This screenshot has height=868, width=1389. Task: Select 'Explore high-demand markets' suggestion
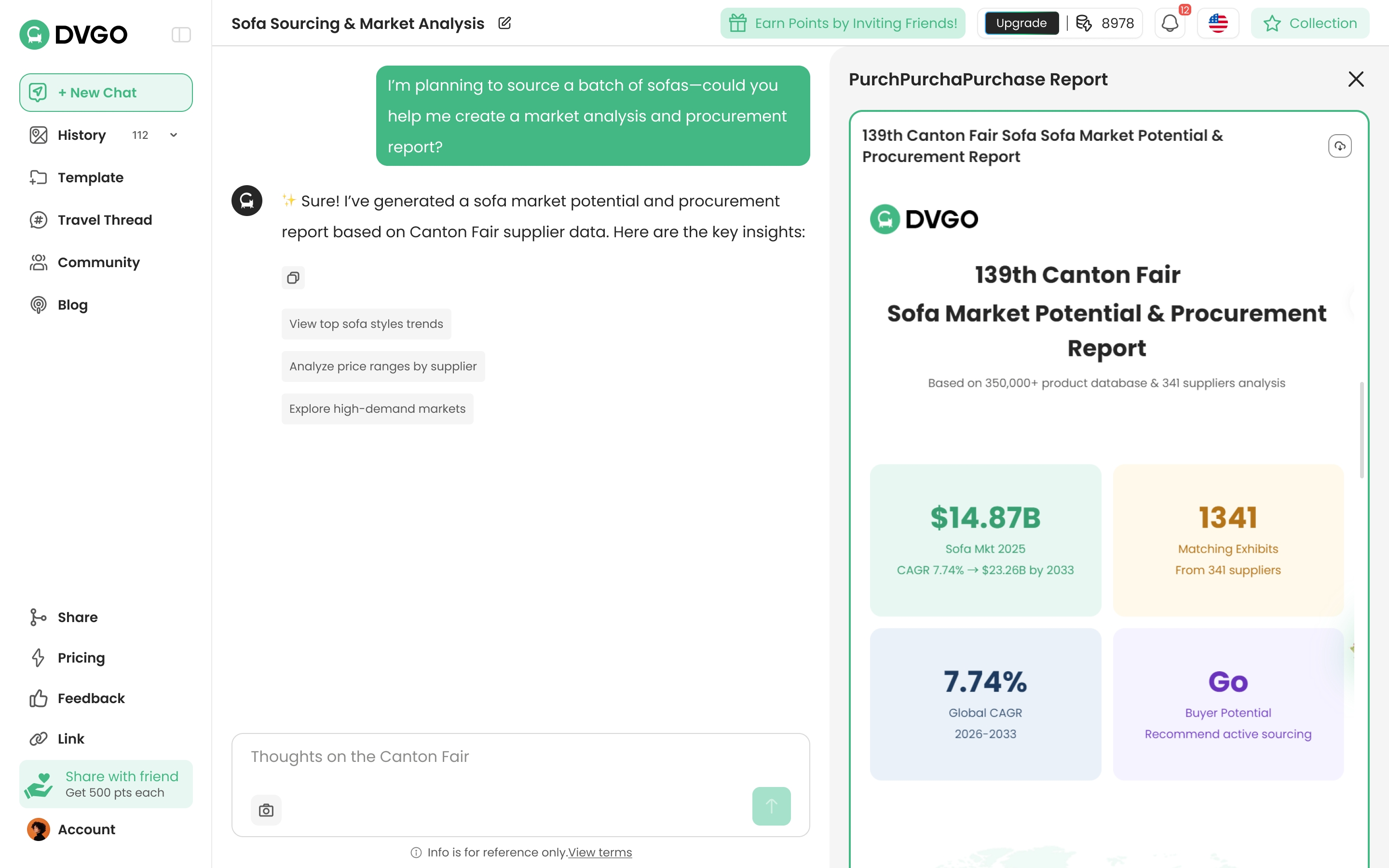coord(377,409)
